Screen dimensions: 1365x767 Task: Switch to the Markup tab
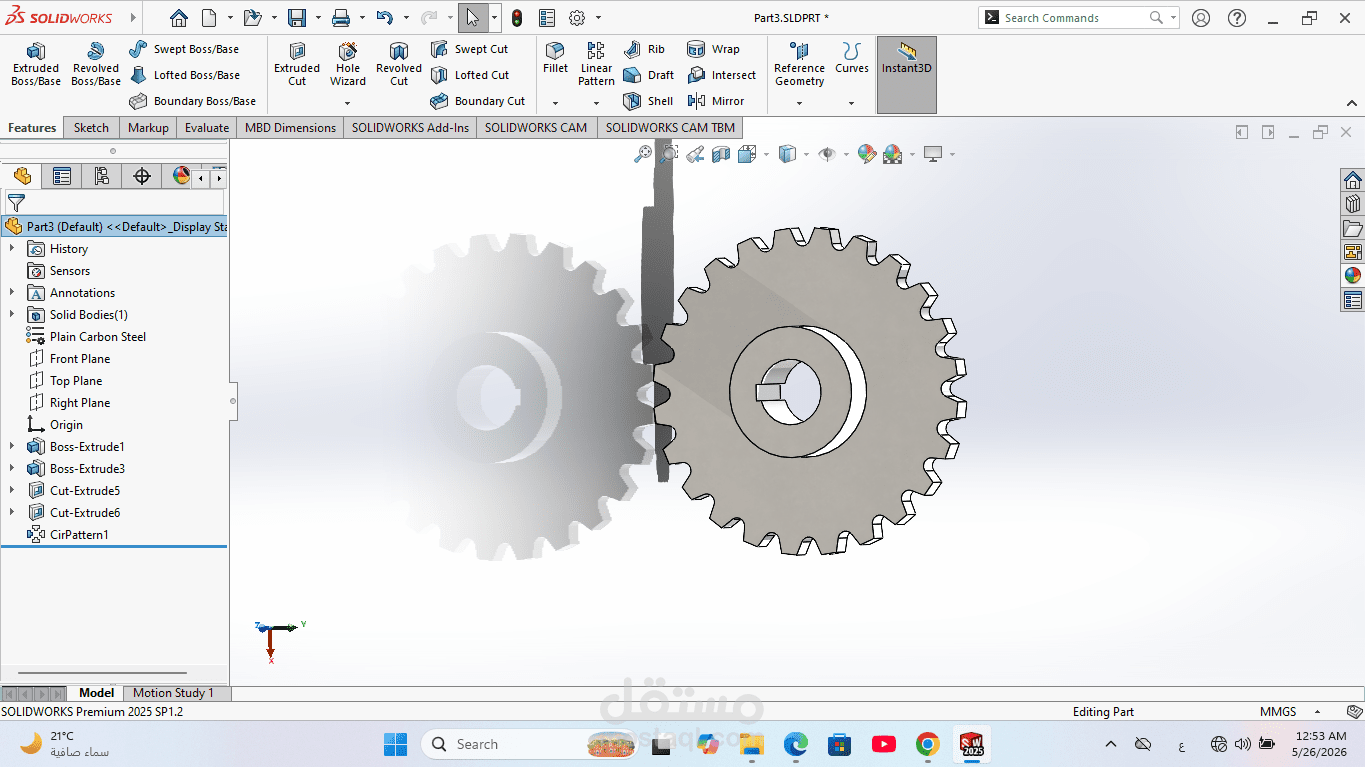coord(148,128)
